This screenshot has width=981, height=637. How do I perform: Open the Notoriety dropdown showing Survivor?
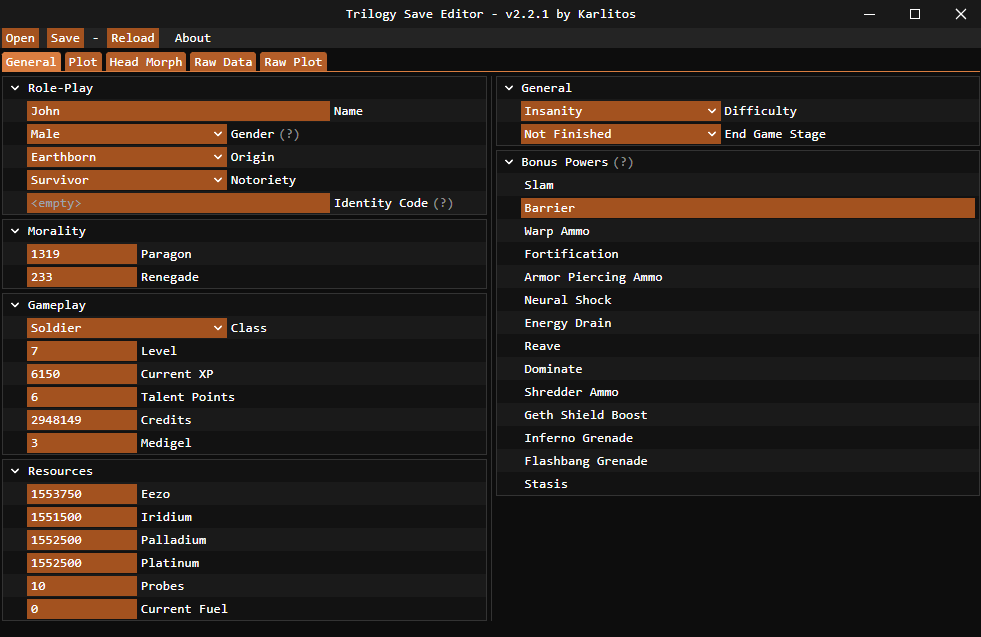(126, 180)
